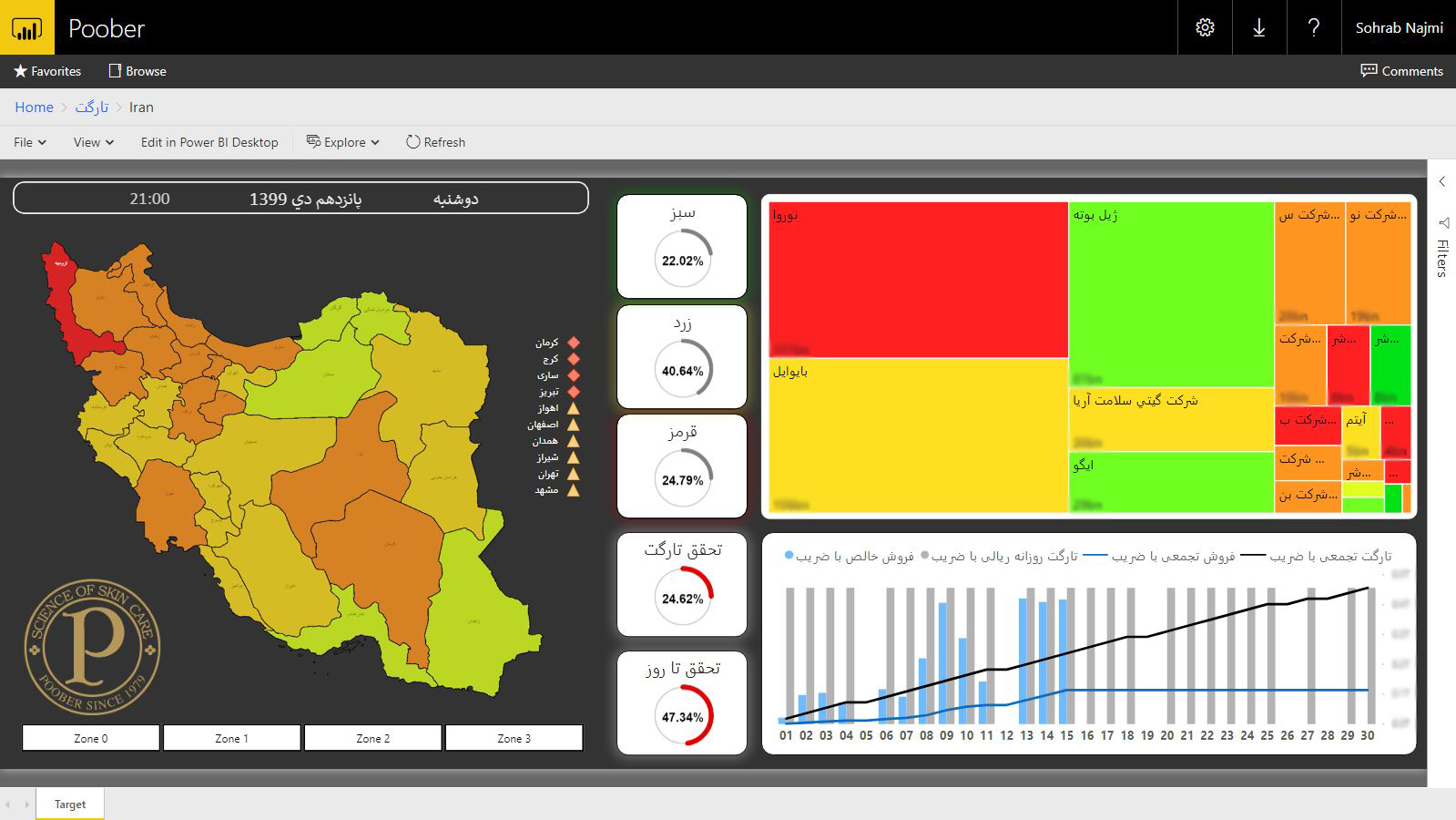Viewport: 1456px width, 820px height.
Task: Click the Favorites star
Action: click(x=20, y=71)
